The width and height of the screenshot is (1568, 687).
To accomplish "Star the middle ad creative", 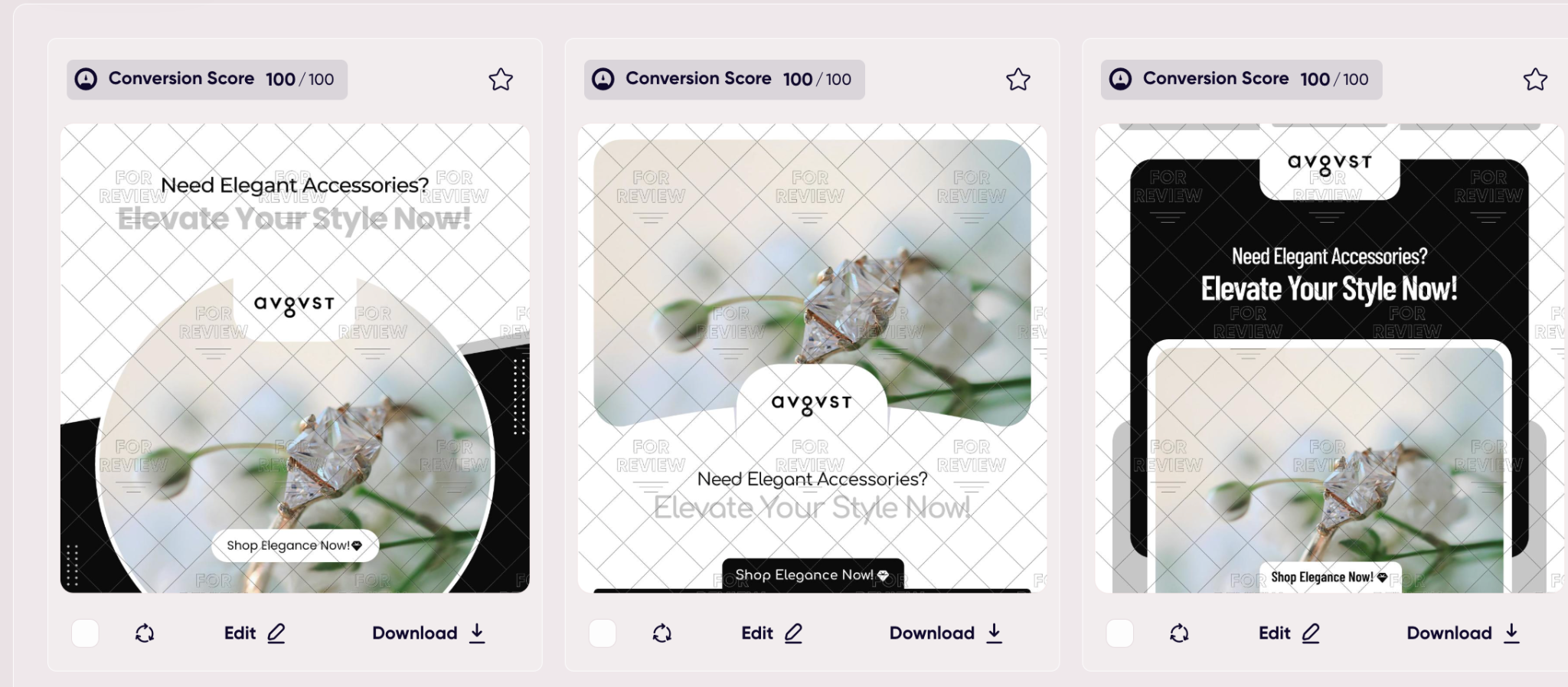I will [1018, 79].
